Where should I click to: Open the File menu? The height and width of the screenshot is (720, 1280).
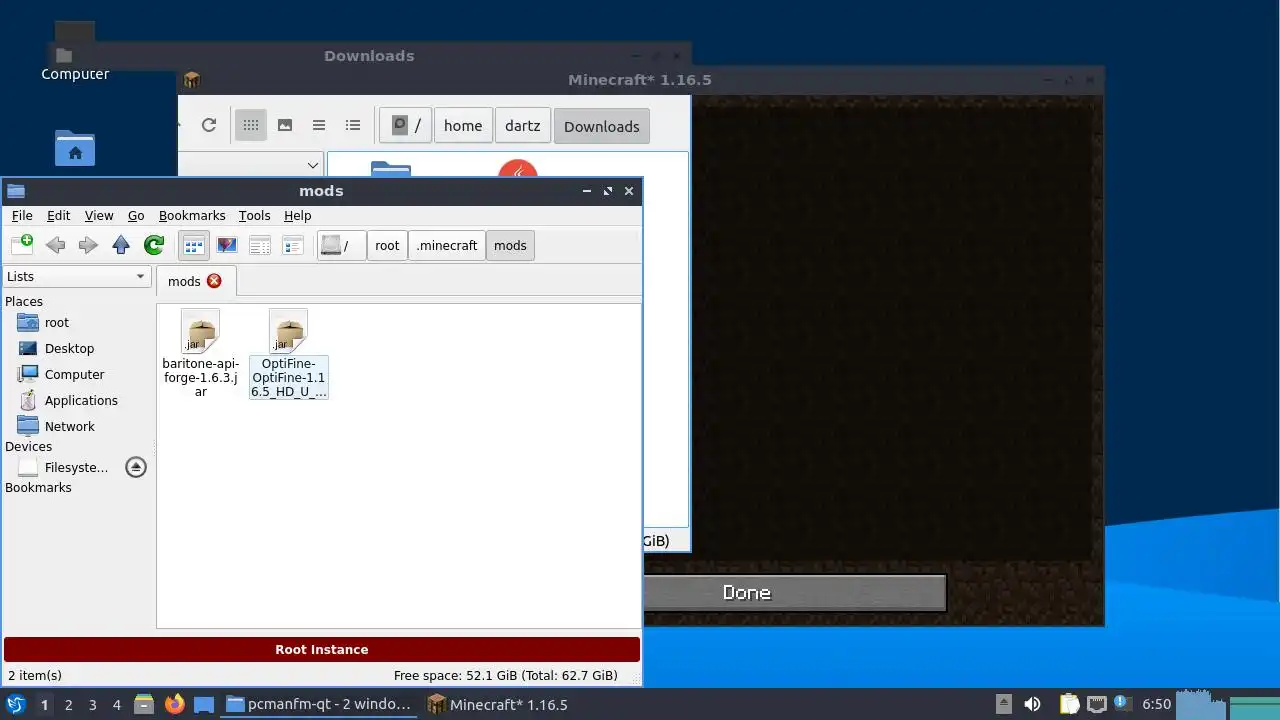point(22,215)
